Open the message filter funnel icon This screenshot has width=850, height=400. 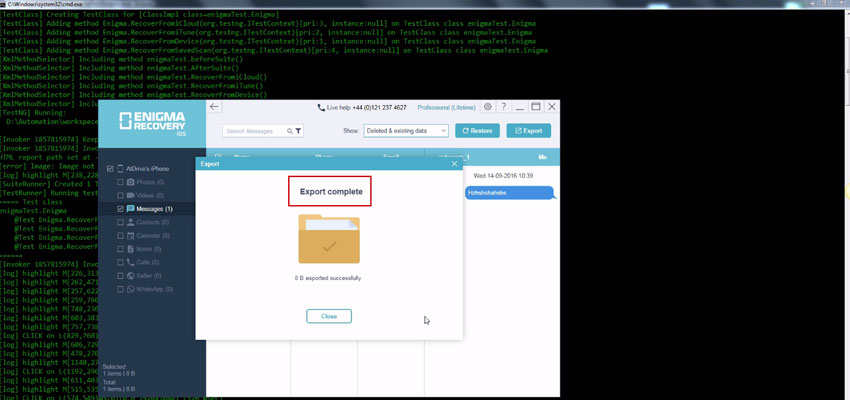pos(298,131)
